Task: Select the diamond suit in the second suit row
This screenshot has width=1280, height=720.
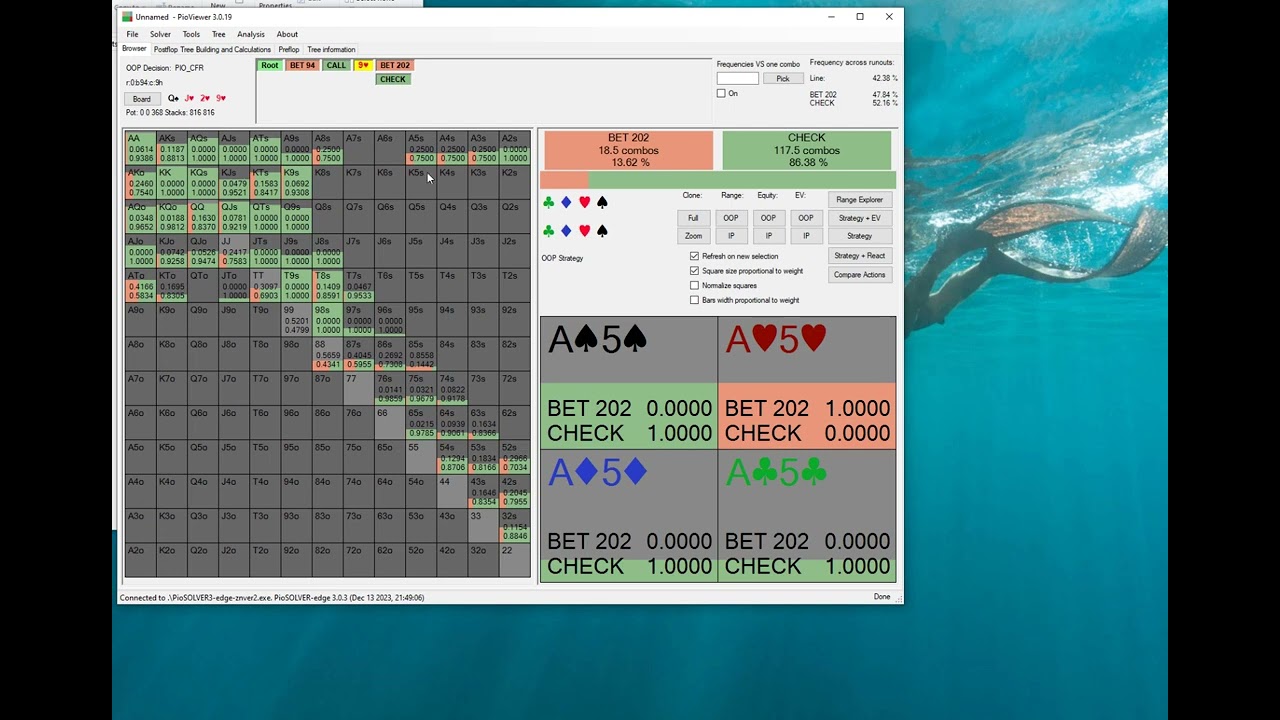Action: tap(566, 231)
